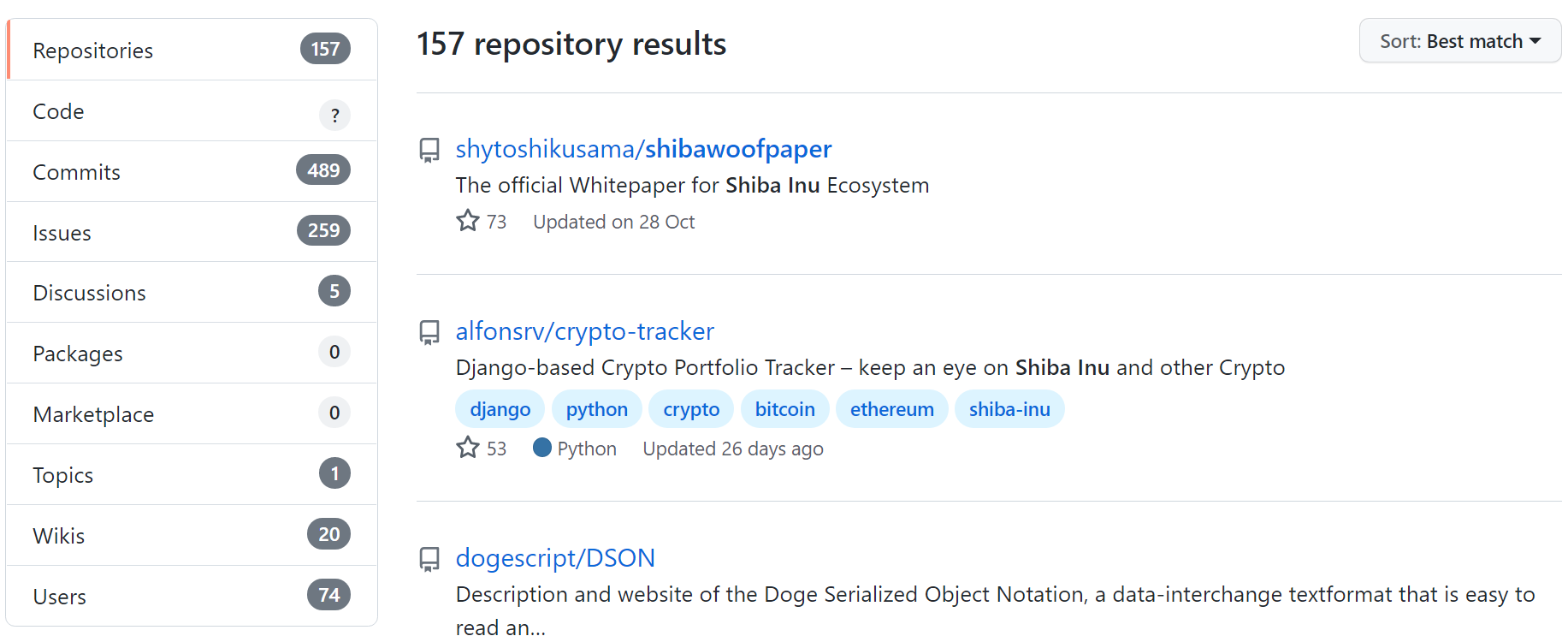Image resolution: width=1568 pixels, height=636 pixels.
Task: Click the blue Python language dot
Action: click(541, 448)
